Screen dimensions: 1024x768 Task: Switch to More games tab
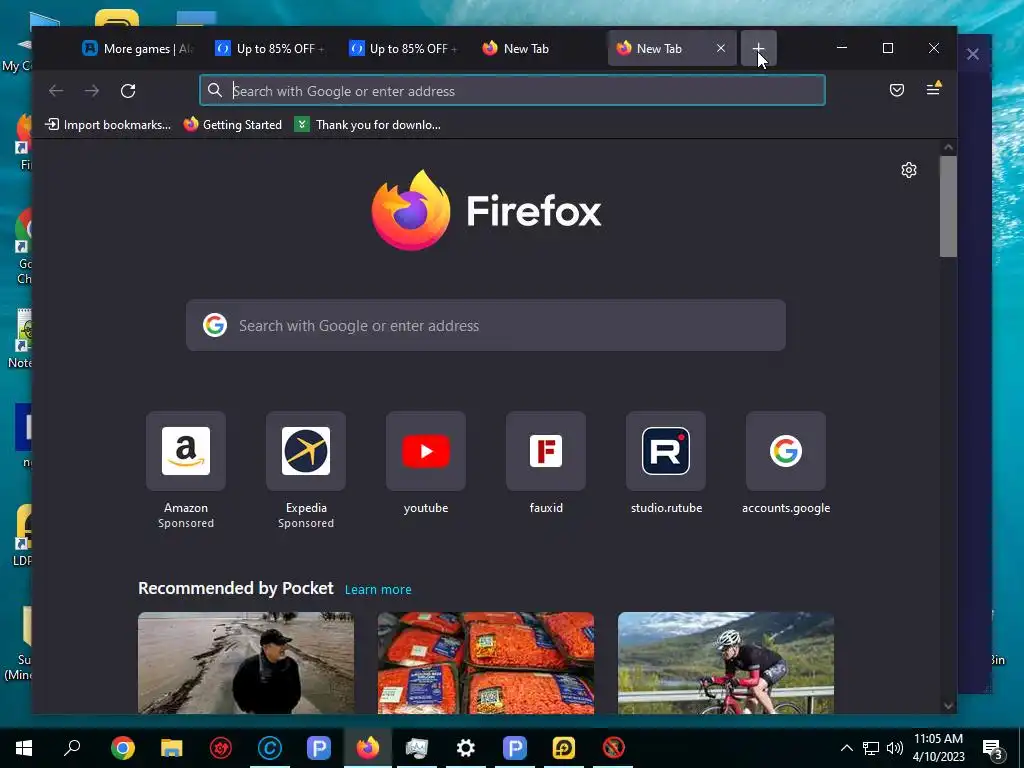(138, 48)
